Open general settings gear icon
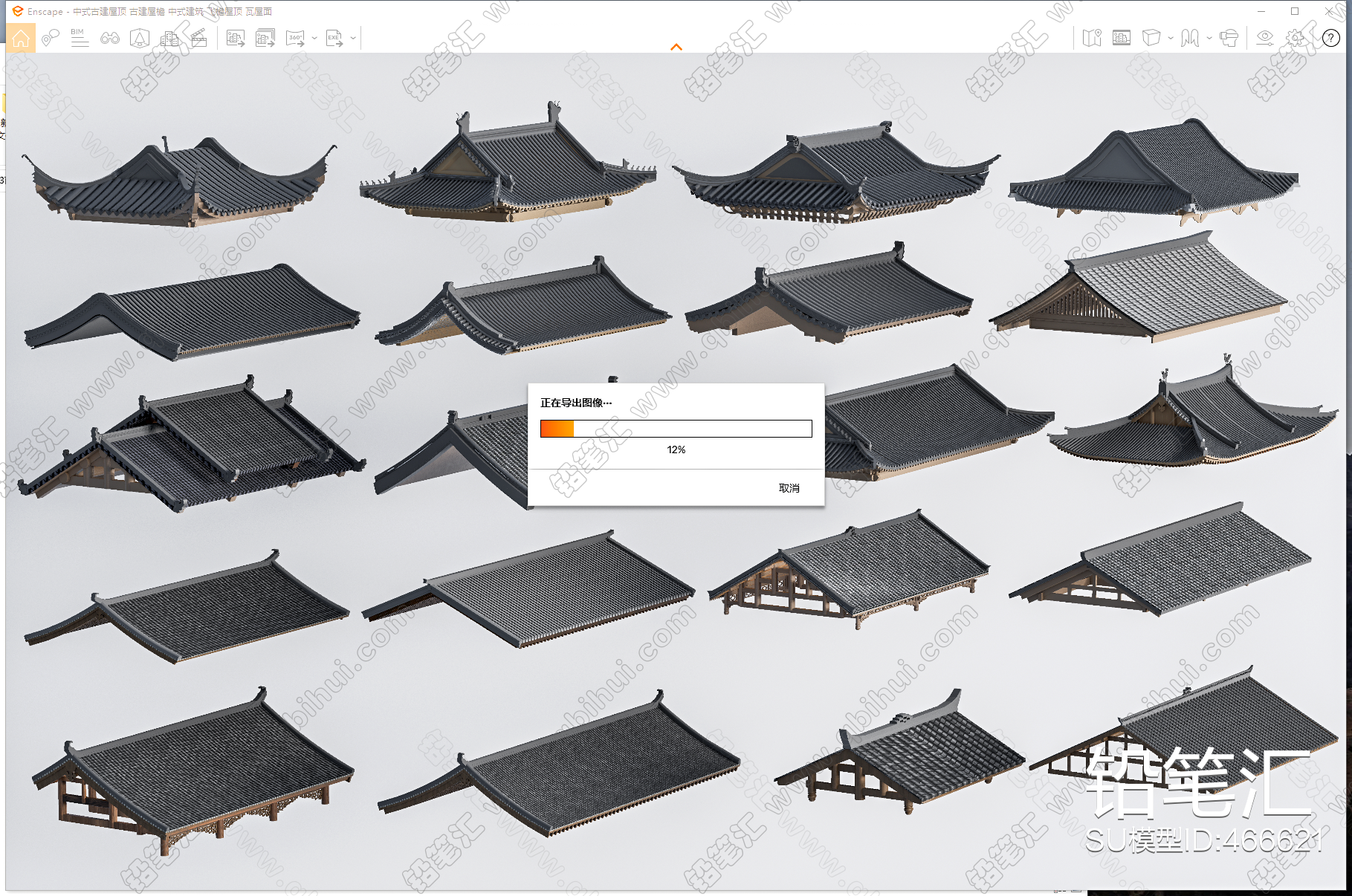Screen dimensions: 1352x896 [1296, 38]
